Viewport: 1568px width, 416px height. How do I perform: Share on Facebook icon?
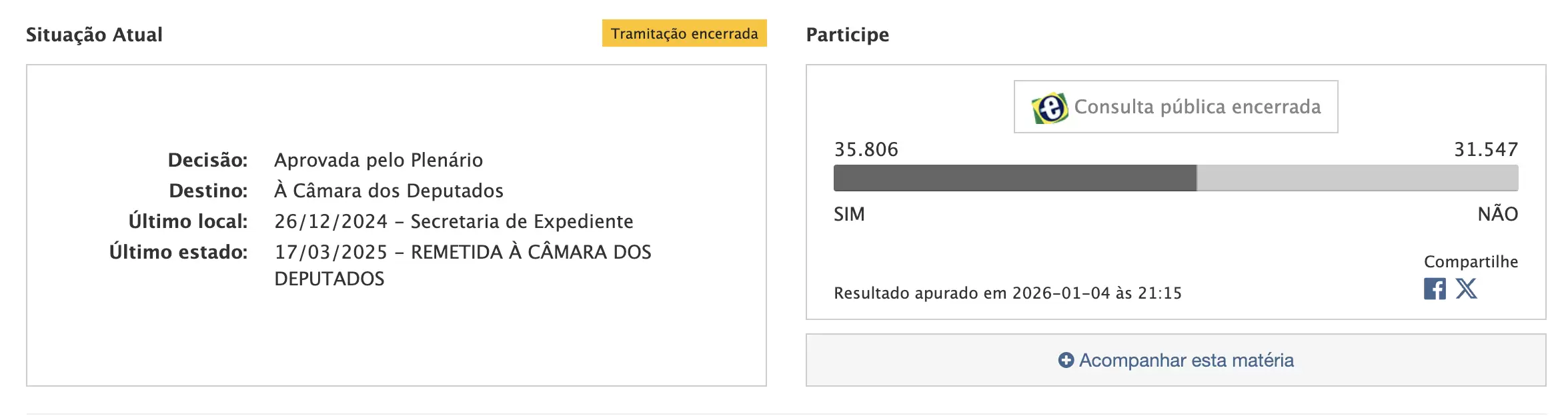click(x=1435, y=289)
